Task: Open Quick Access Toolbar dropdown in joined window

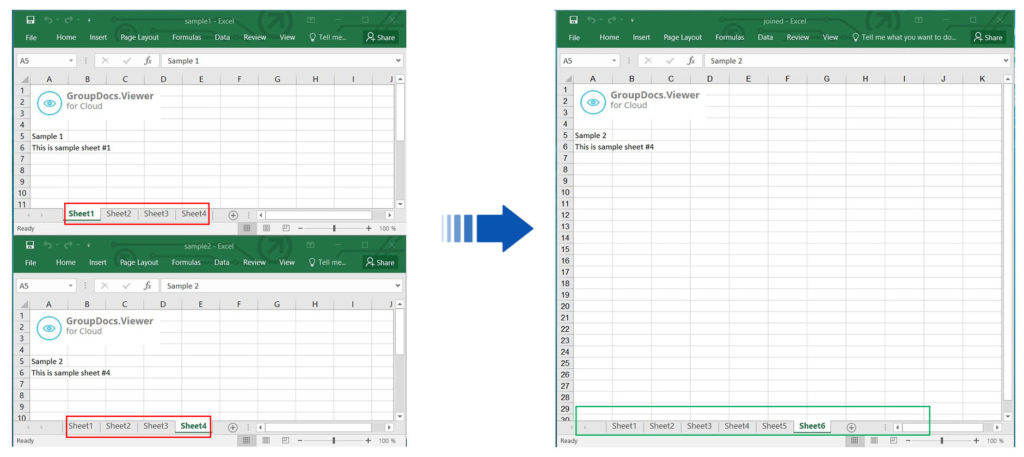Action: pyautogui.click(x=632, y=20)
